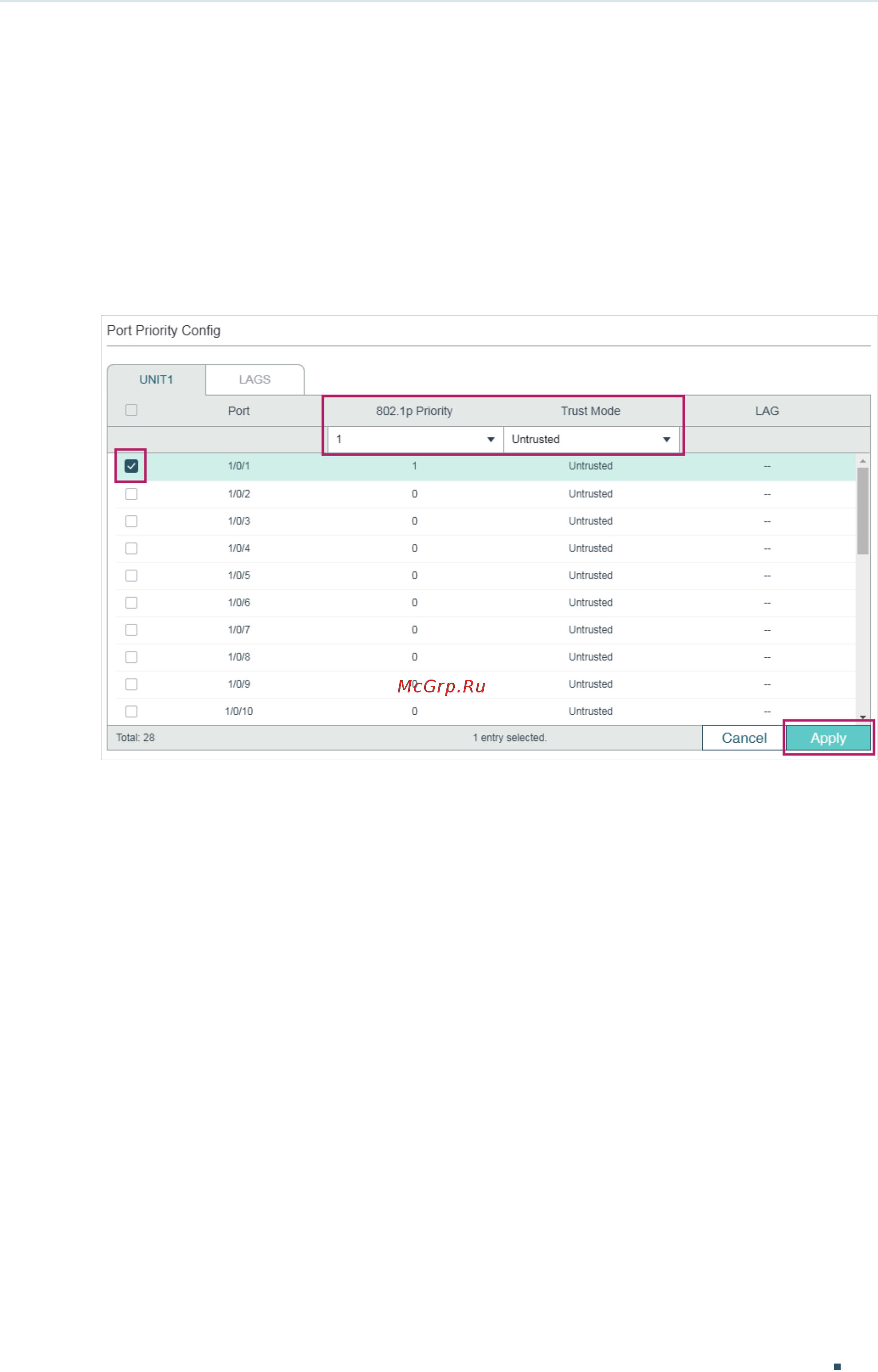Viewport: 878px width, 1372px height.
Task: Select the port 1/0/2 cell
Action: [x=239, y=494]
